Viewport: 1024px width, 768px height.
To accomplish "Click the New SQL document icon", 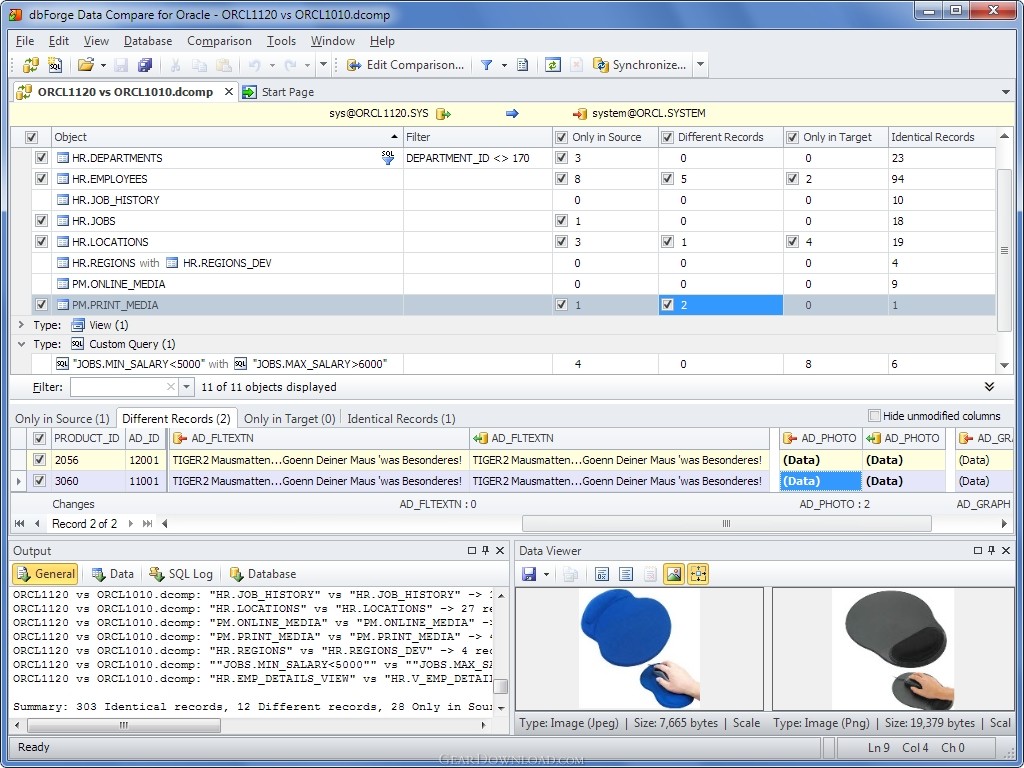I will (x=55, y=65).
